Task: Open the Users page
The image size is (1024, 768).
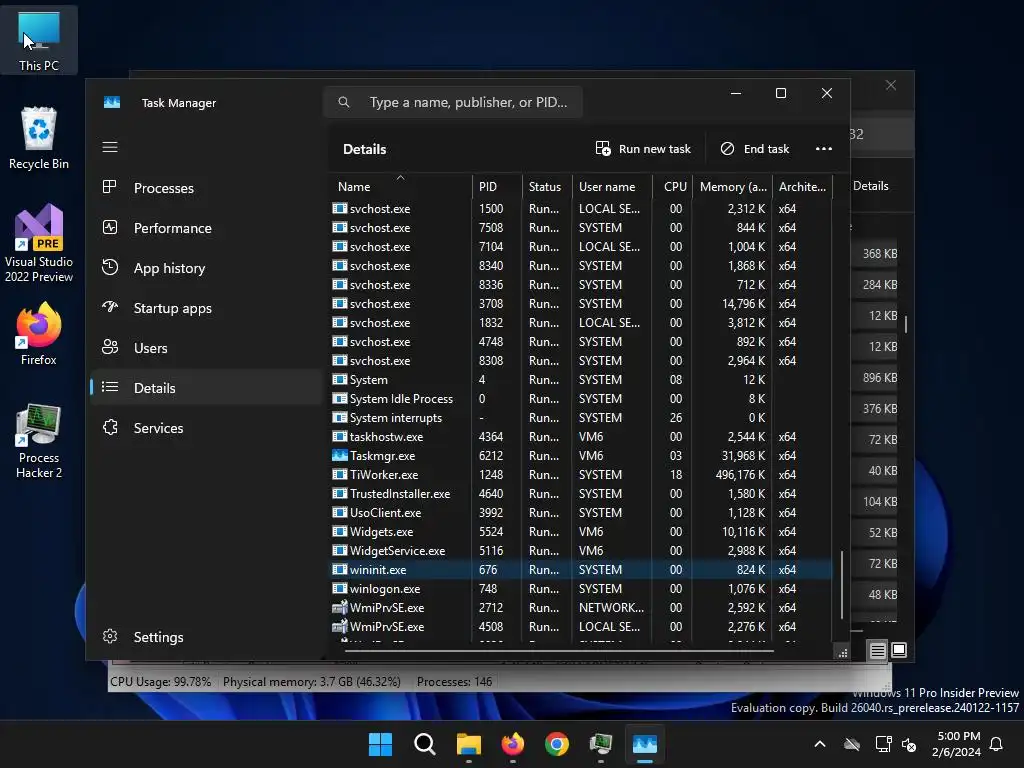Action: (x=205, y=348)
